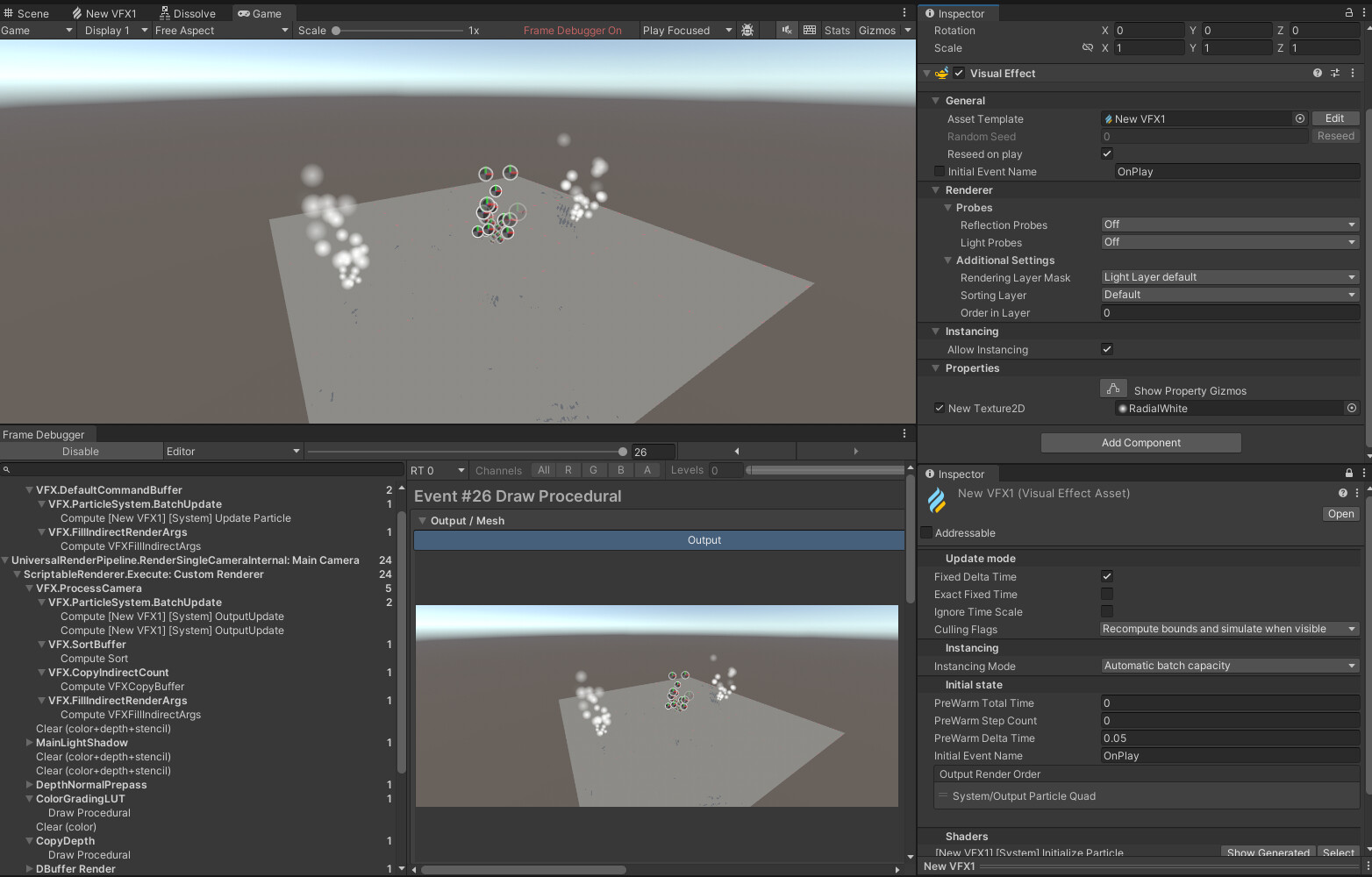Screen dimensions: 1372x877
Task: Switch to the Dissolve tab
Action: click(x=189, y=12)
